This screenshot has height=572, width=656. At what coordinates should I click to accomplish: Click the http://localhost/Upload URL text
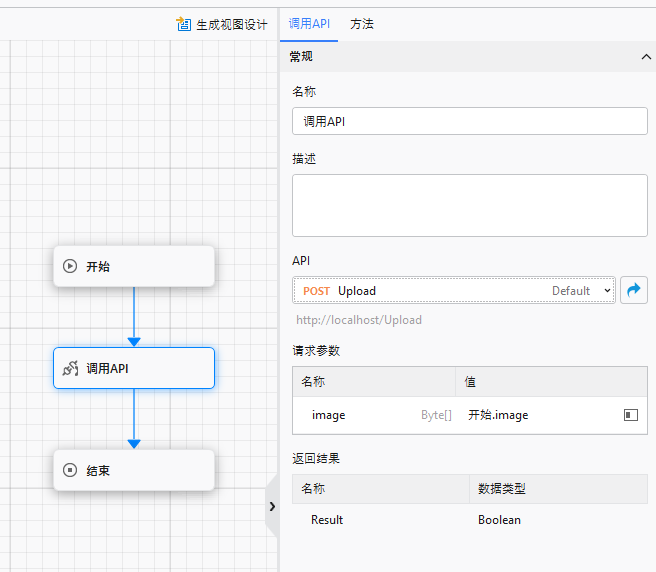[359, 320]
